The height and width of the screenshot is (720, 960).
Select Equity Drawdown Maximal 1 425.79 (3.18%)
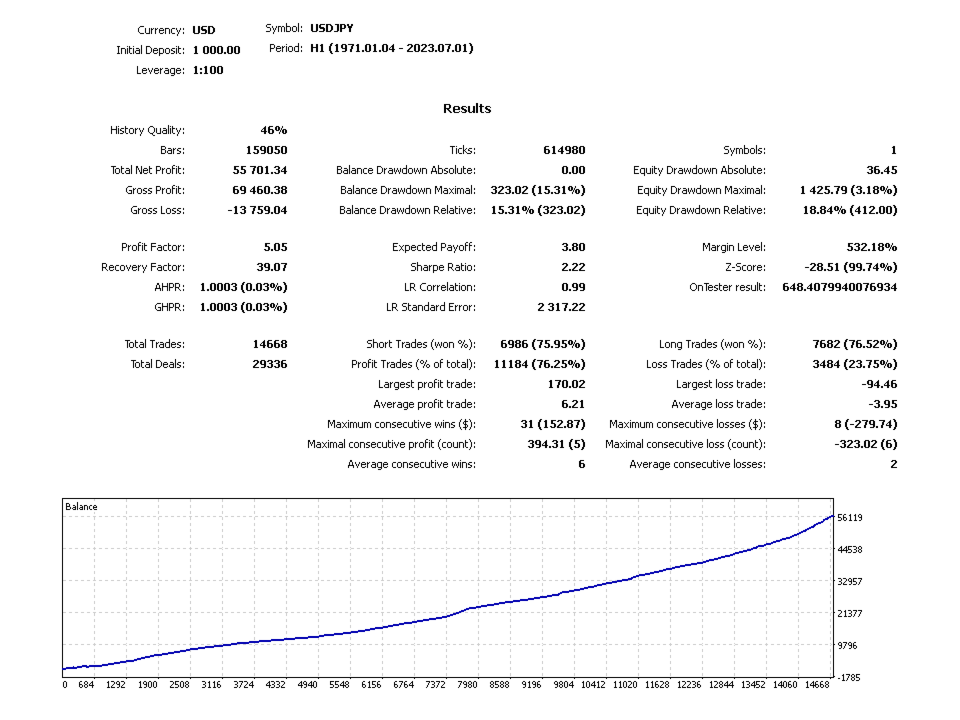click(x=849, y=190)
